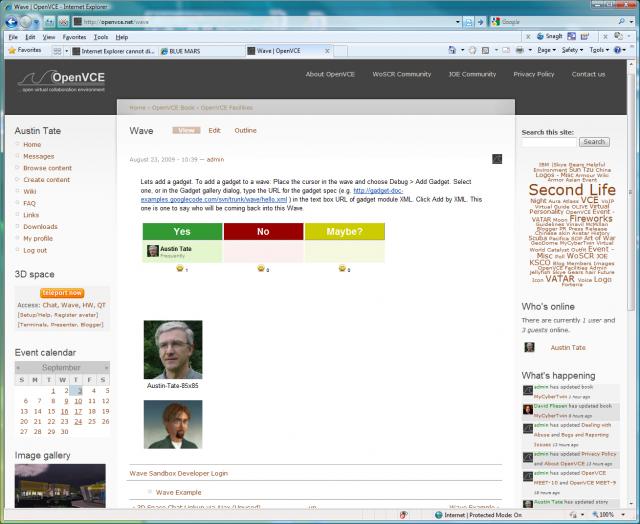This screenshot has width=640, height=524.
Task: Click the popup blocker icon in status bar
Action: coord(404,515)
